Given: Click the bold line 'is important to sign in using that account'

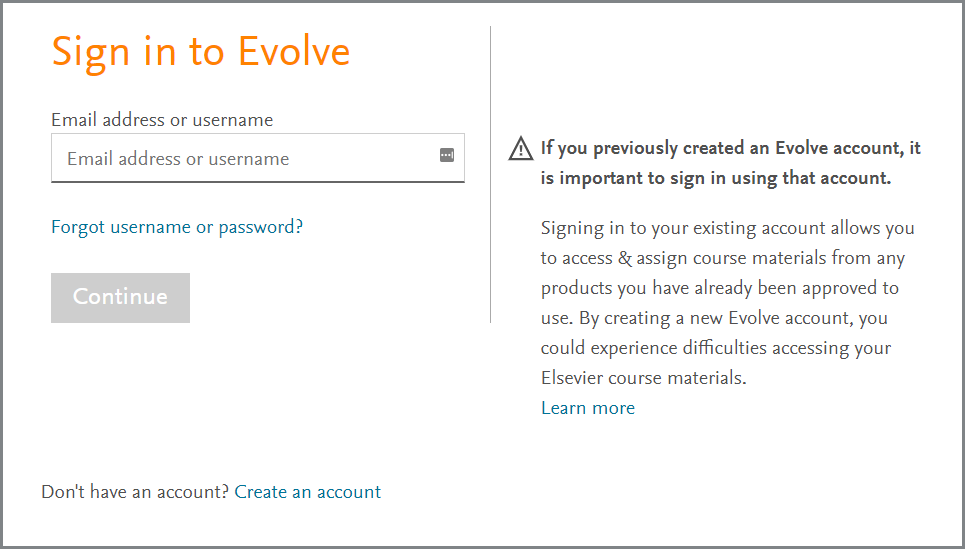Looking at the screenshot, I should [x=716, y=178].
